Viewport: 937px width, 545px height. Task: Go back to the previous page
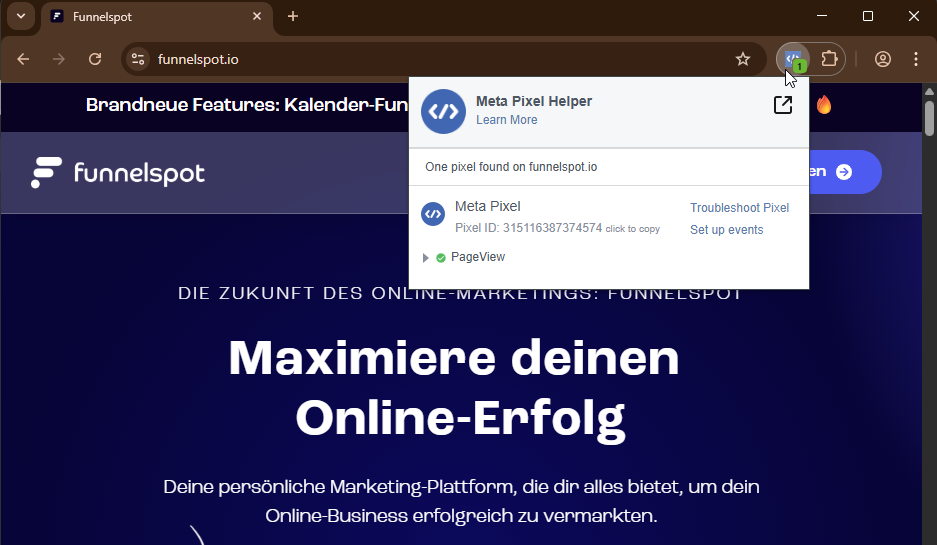23,59
